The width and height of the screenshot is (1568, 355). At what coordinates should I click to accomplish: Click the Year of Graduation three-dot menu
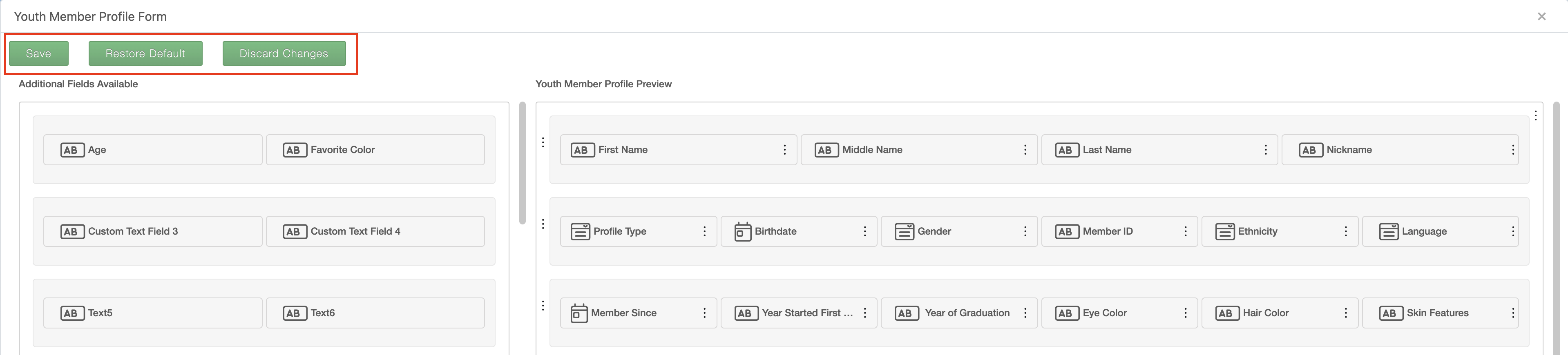[x=1025, y=313]
